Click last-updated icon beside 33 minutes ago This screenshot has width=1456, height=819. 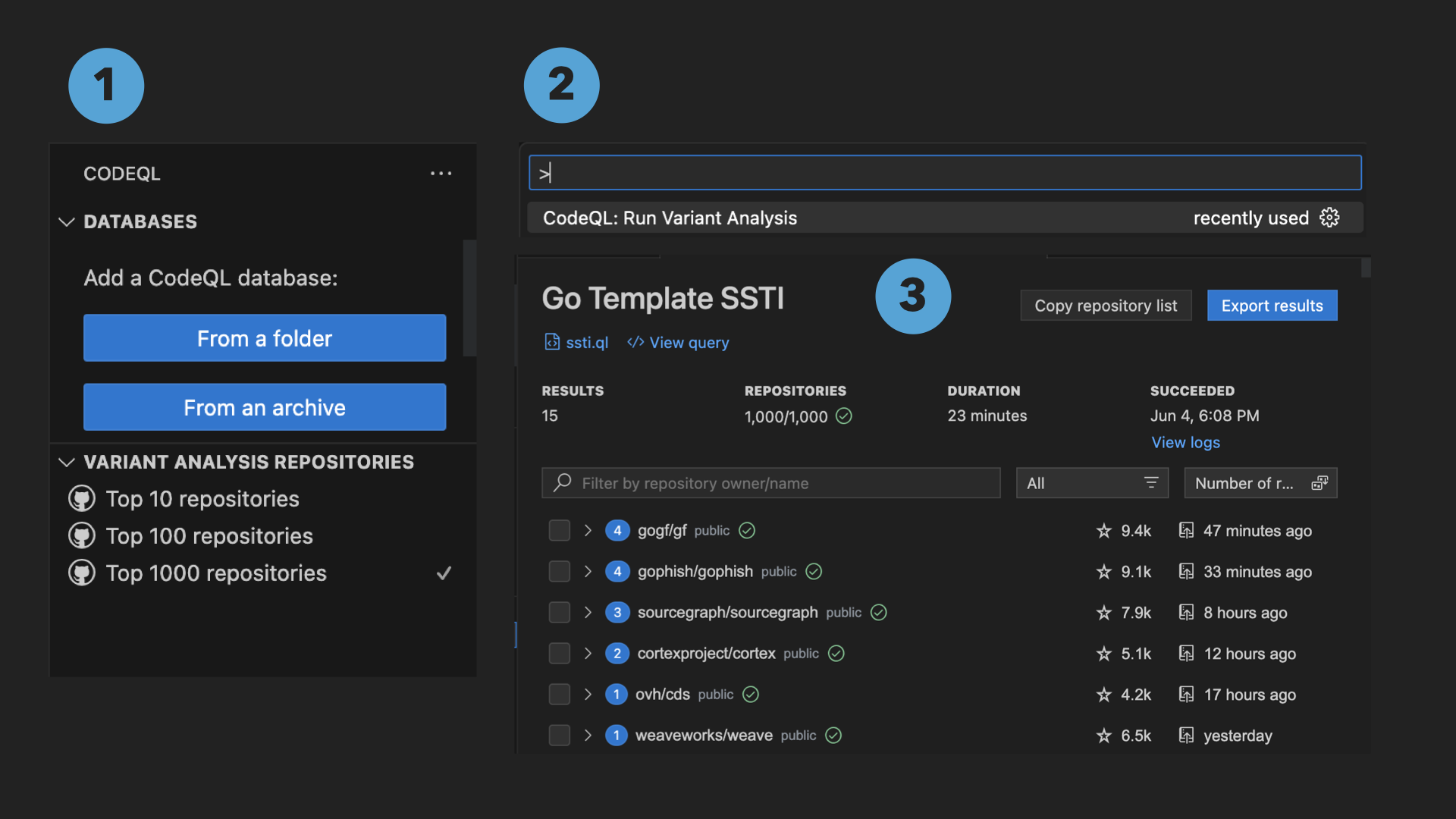(1186, 571)
